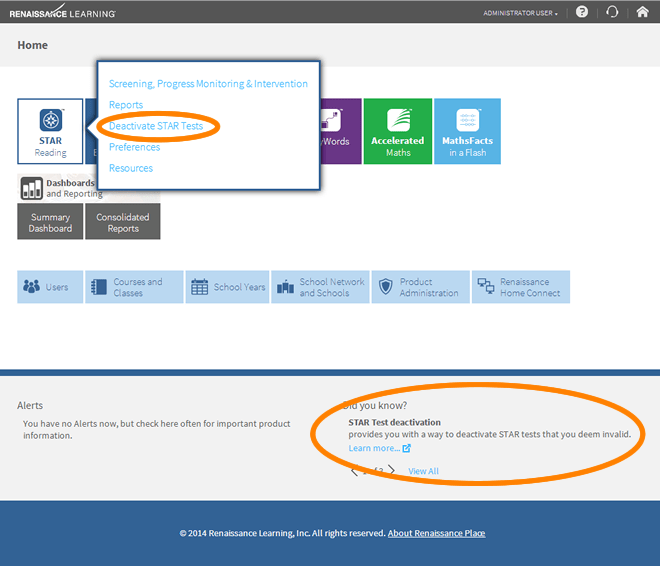The image size is (660, 566).
Task: Open the Summary Dashboard button
Action: [50, 221]
